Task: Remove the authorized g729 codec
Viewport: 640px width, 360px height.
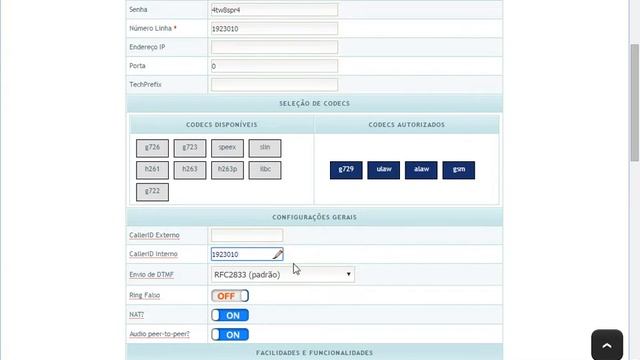Action: pyautogui.click(x=346, y=170)
